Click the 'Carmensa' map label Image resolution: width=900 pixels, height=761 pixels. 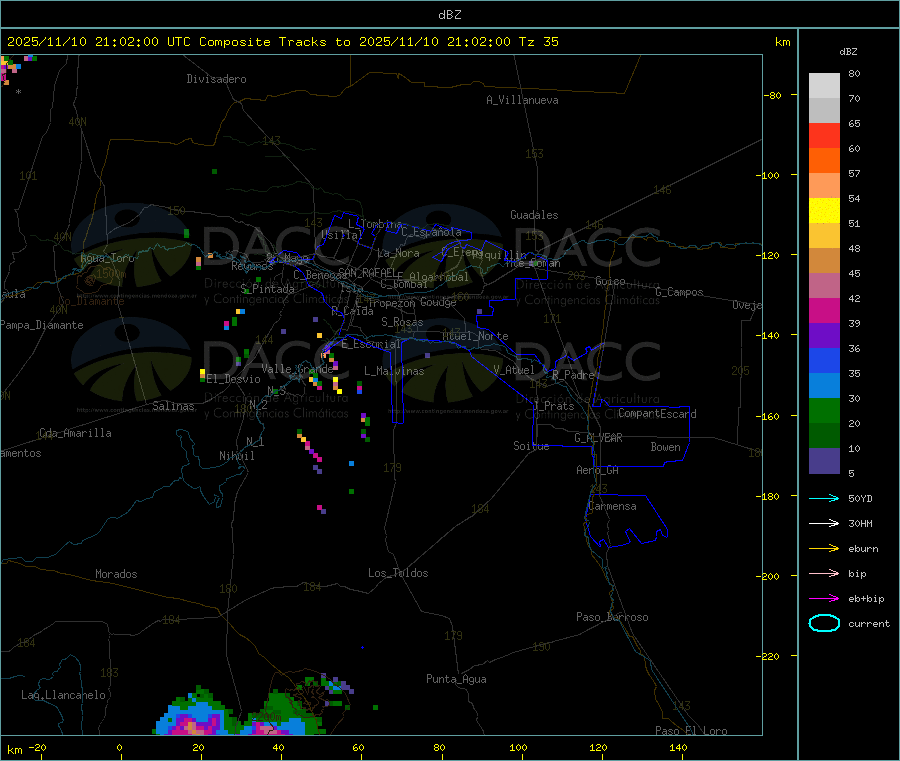coord(612,506)
